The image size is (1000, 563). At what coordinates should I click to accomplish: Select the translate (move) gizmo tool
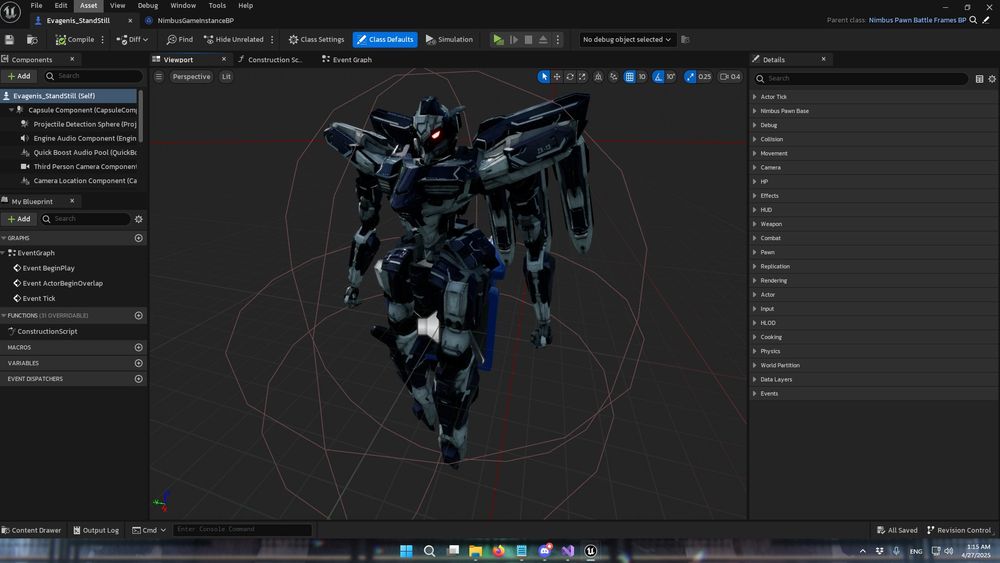(x=557, y=77)
